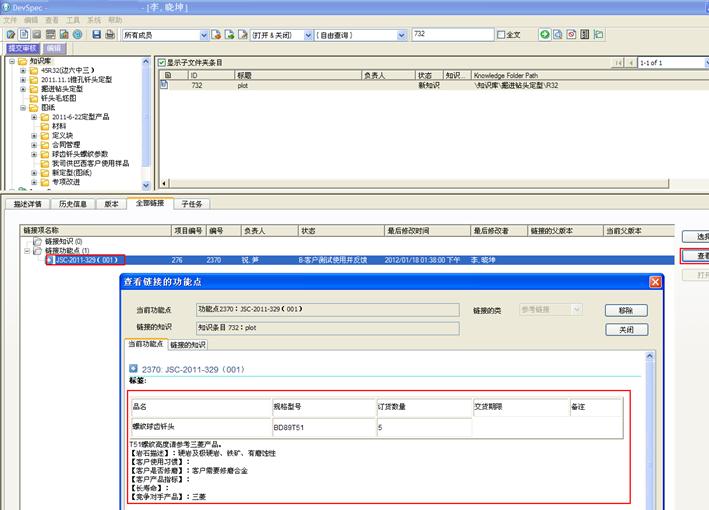Uncheck 显示子文件夹条目 checkbox
This screenshot has height=510, width=709.
[x=162, y=62]
